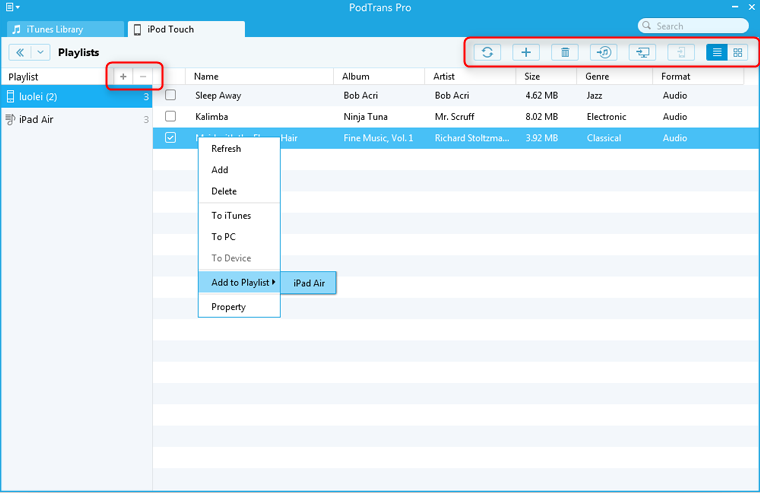Expand the Add to Playlist submenu
760x493 pixels.
239,283
